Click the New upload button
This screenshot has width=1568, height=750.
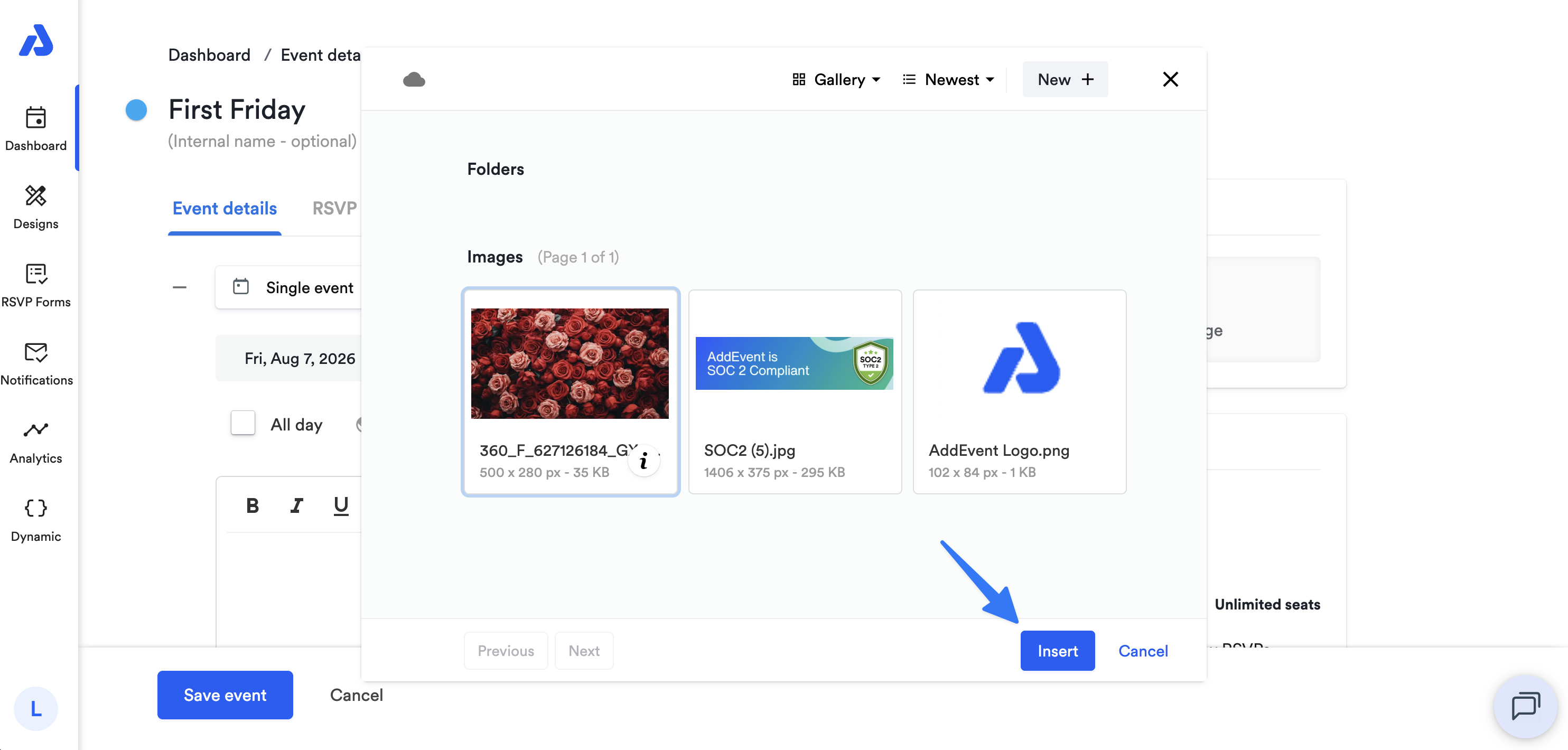pos(1065,79)
